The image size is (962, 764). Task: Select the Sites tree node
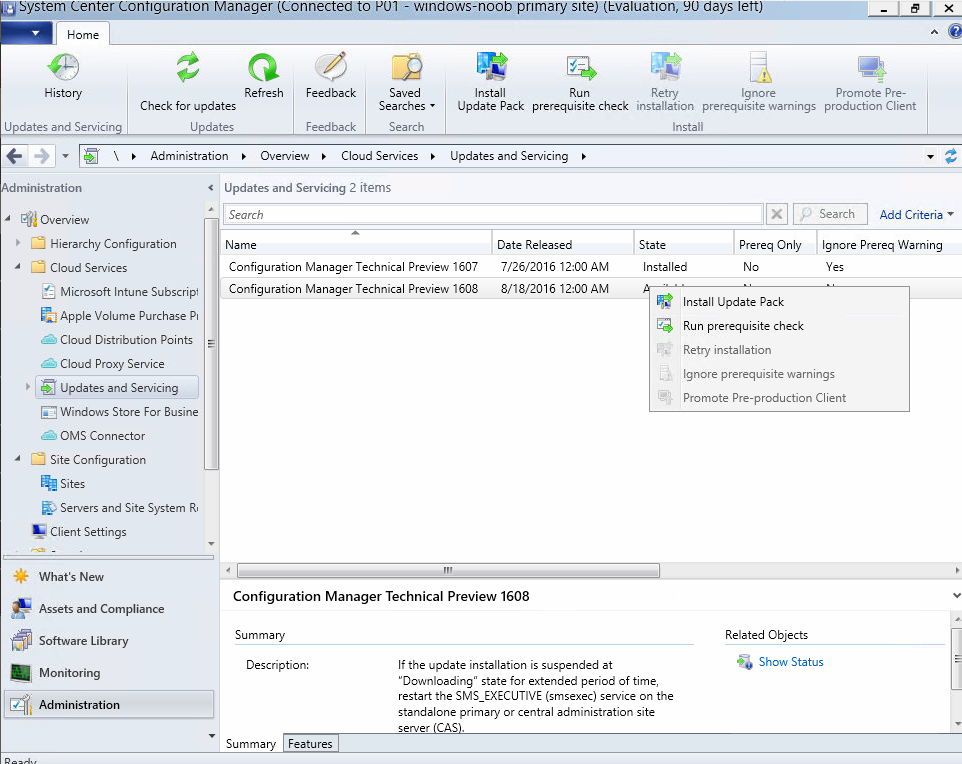click(x=63, y=484)
